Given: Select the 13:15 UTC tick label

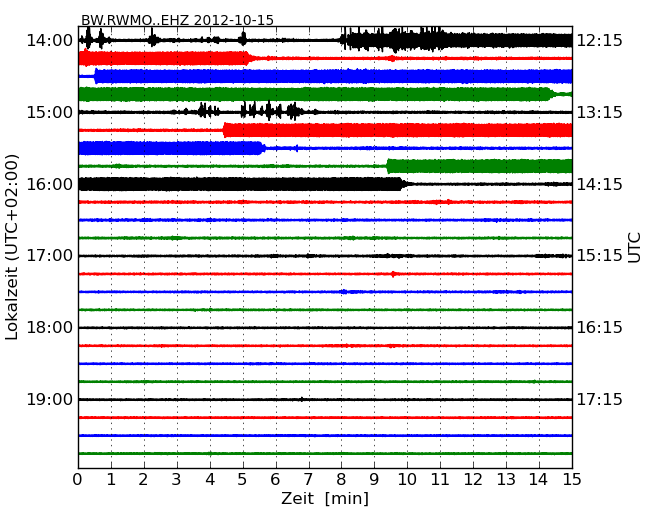Looking at the screenshot, I should (599, 112).
